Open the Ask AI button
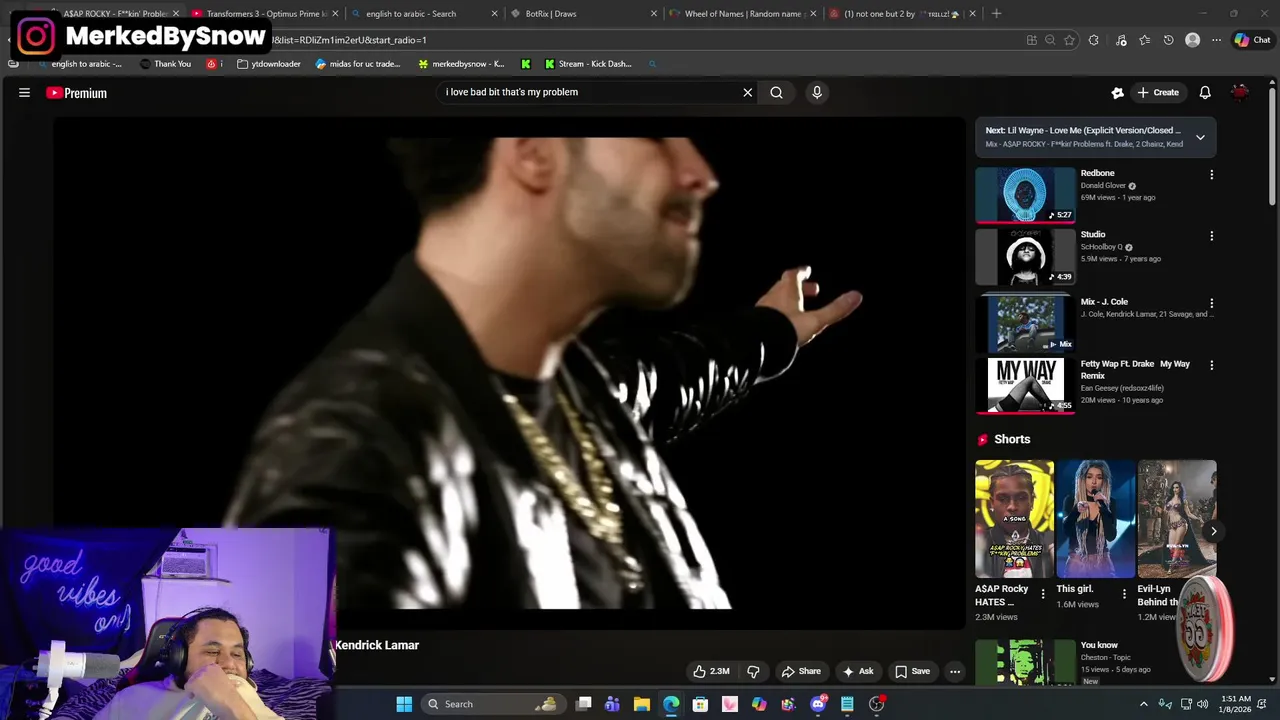The width and height of the screenshot is (1280, 720). tap(858, 671)
